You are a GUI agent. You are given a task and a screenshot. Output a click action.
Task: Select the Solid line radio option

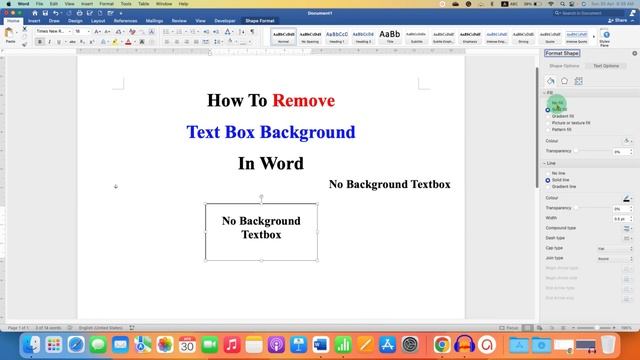[x=558, y=180]
